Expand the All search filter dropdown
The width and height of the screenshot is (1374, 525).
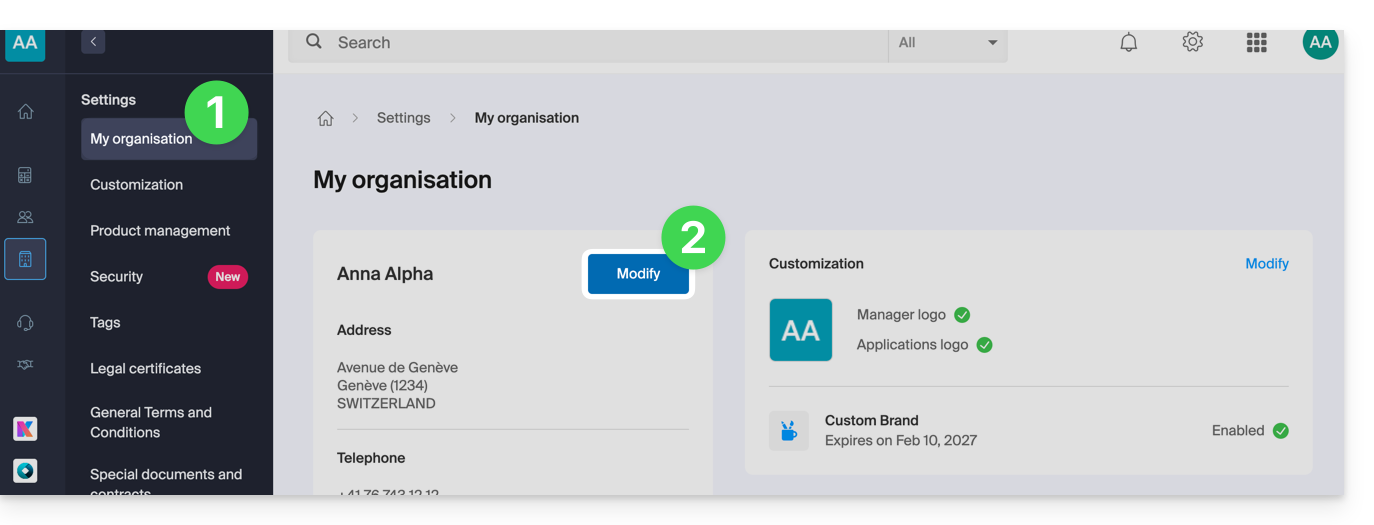(947, 43)
